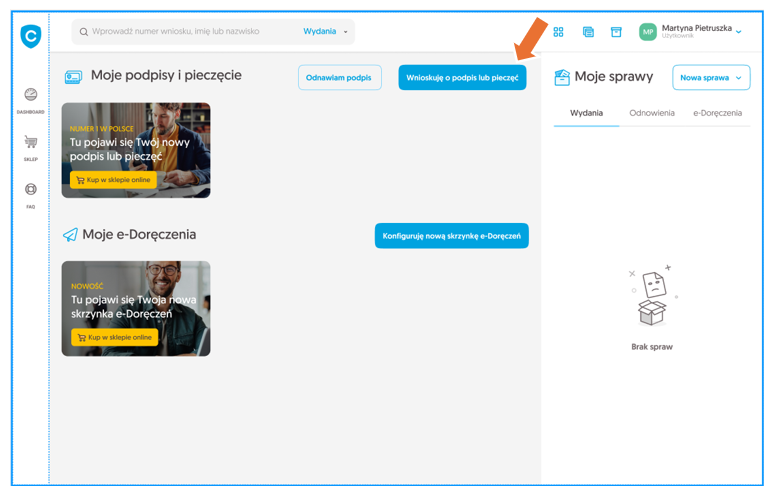
Task: Expand the Wydania search filter dropdown
Action: click(x=326, y=32)
